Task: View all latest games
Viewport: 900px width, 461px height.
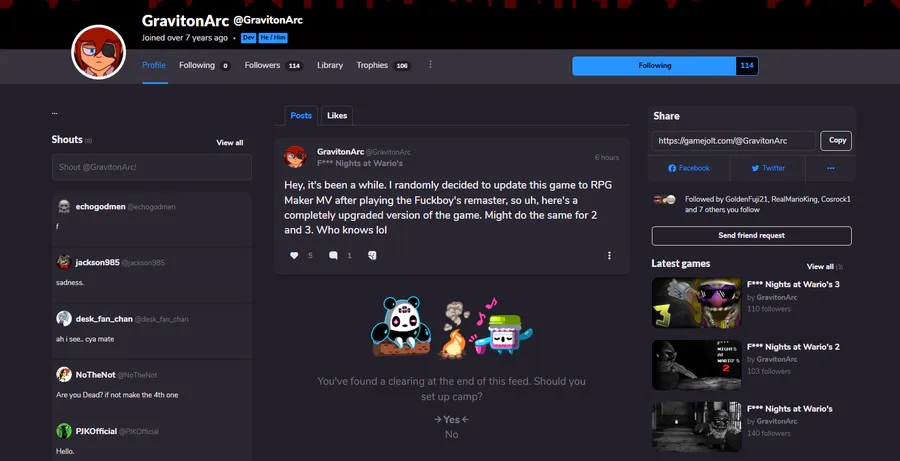Action: 820,266
